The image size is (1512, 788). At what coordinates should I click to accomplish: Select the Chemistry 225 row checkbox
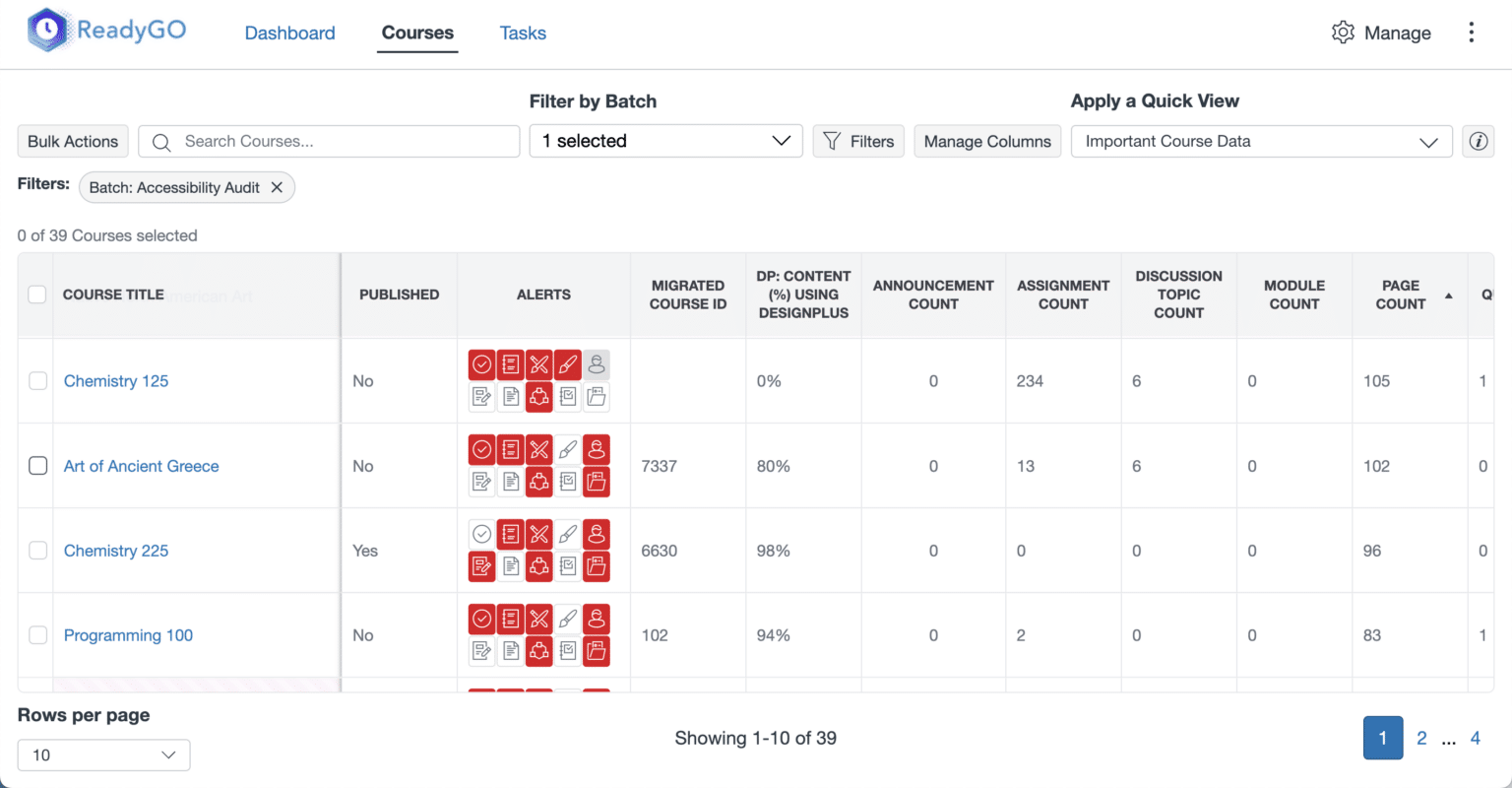(37, 551)
